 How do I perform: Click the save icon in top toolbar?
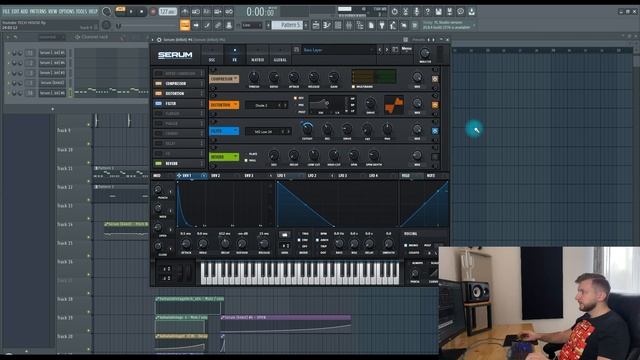pos(438,12)
